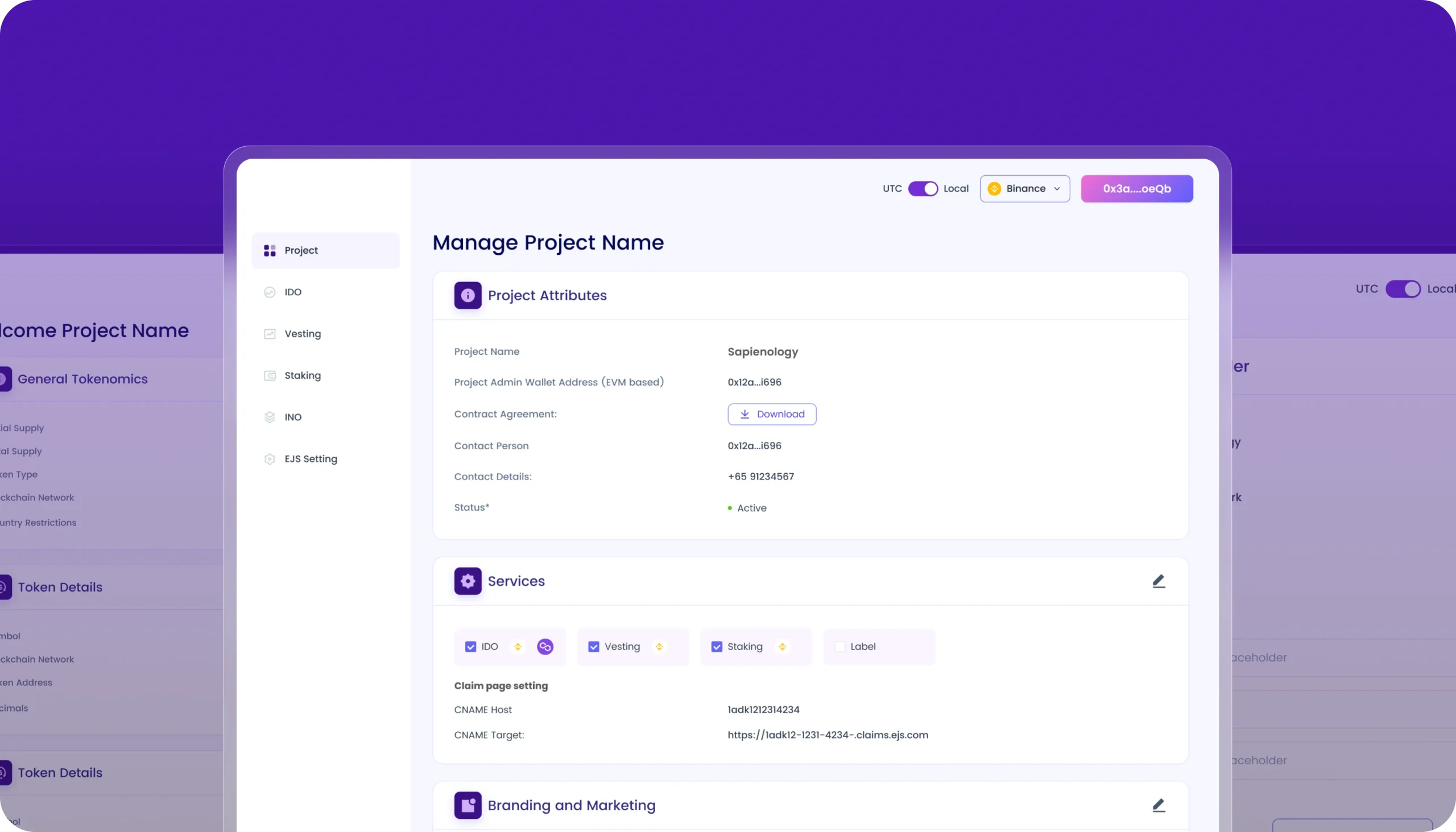The image size is (1456, 832).
Task: Click the Project Attributes info icon
Action: tap(468, 295)
